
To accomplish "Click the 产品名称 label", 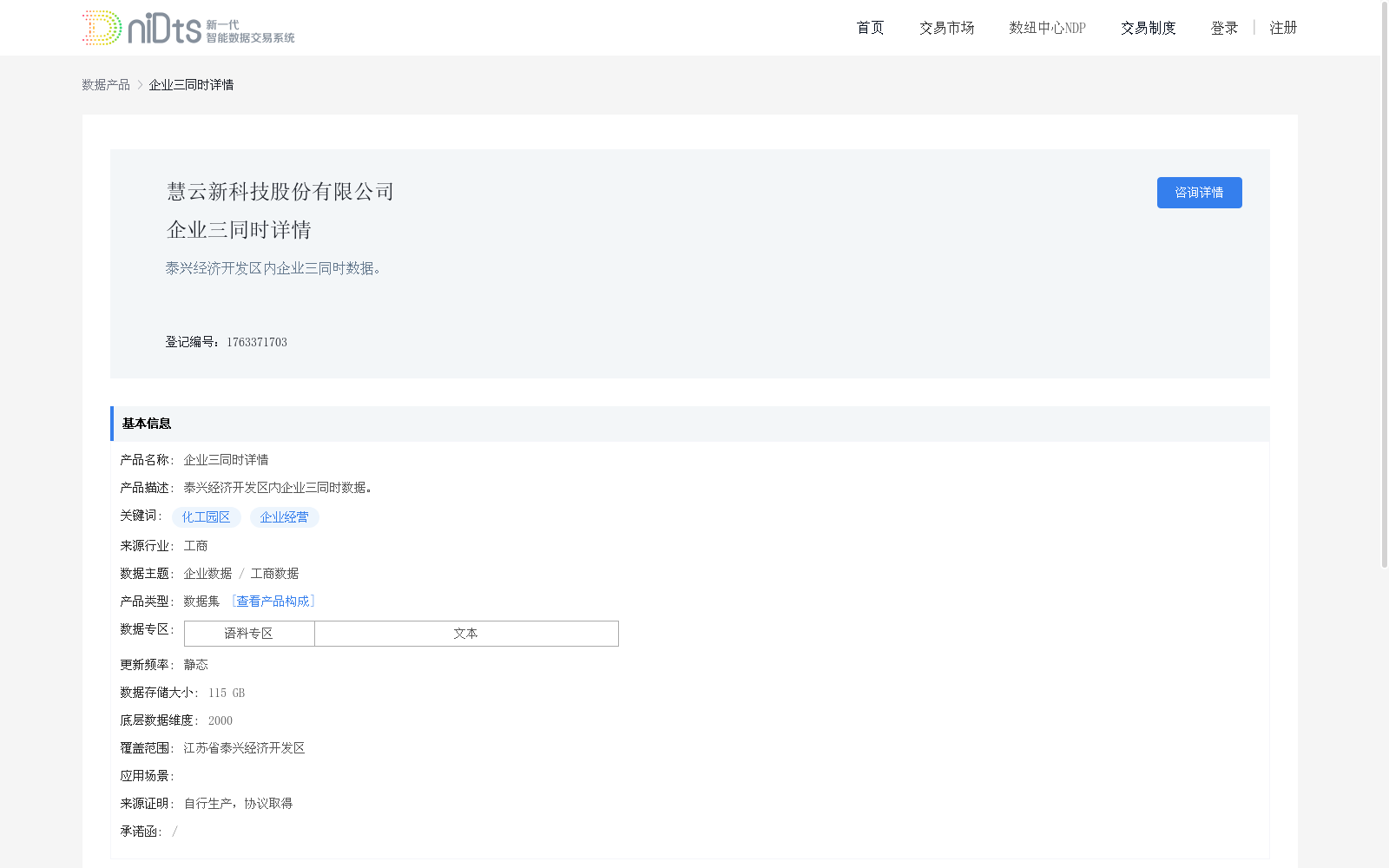I will [x=147, y=460].
